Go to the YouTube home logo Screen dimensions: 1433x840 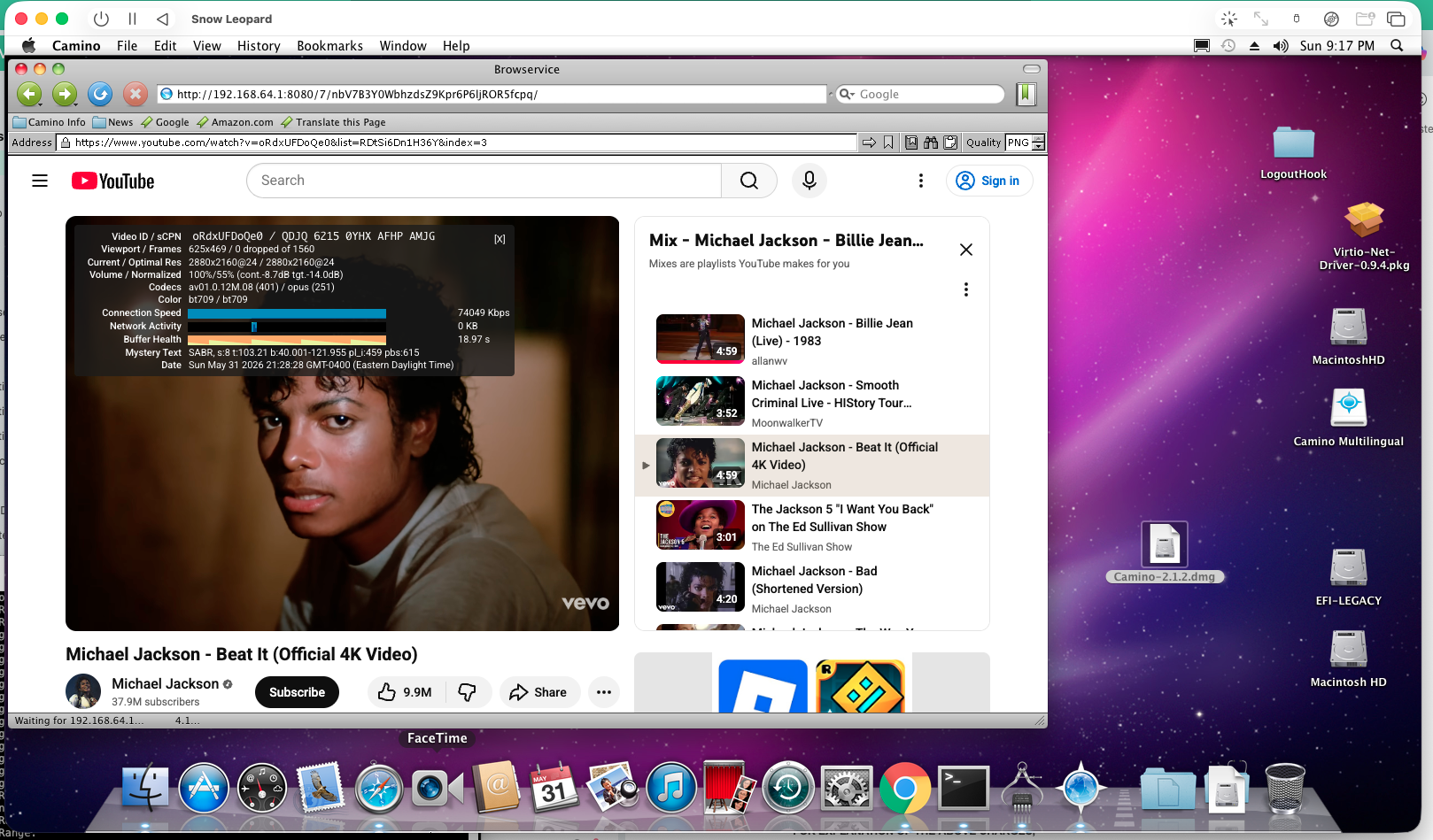point(112,181)
